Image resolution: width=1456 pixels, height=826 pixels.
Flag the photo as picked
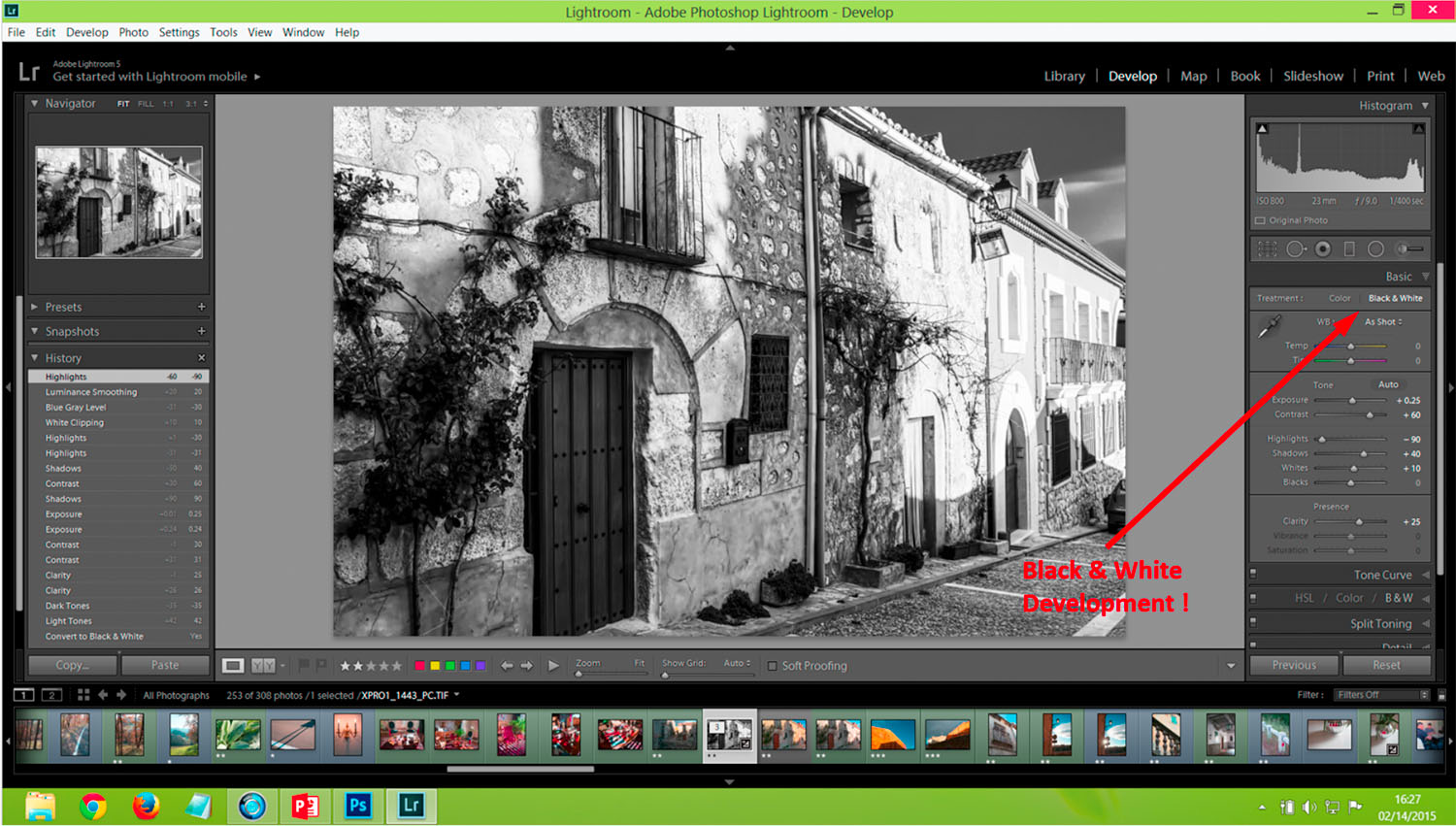point(304,665)
